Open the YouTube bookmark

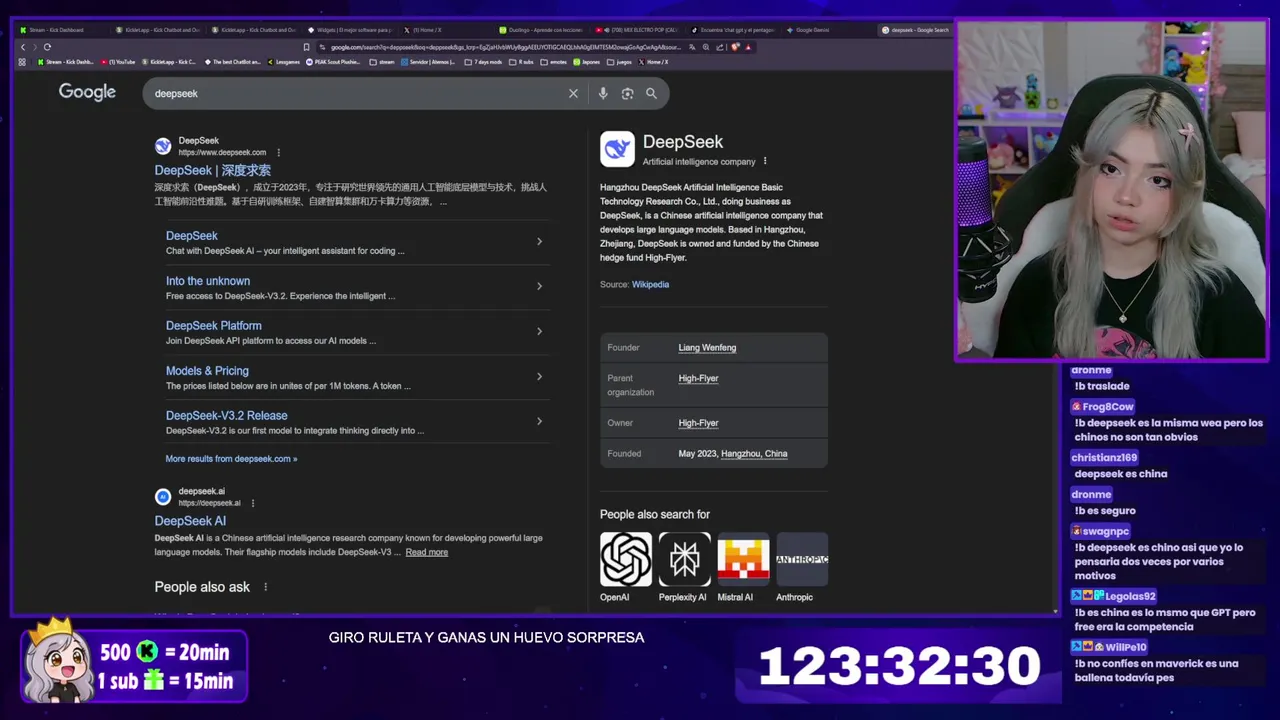(x=119, y=62)
